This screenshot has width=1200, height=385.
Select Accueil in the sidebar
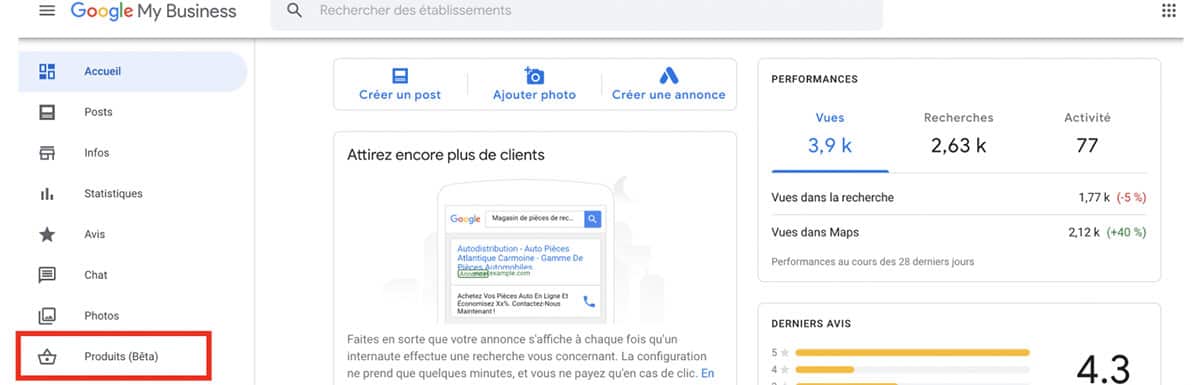132,71
